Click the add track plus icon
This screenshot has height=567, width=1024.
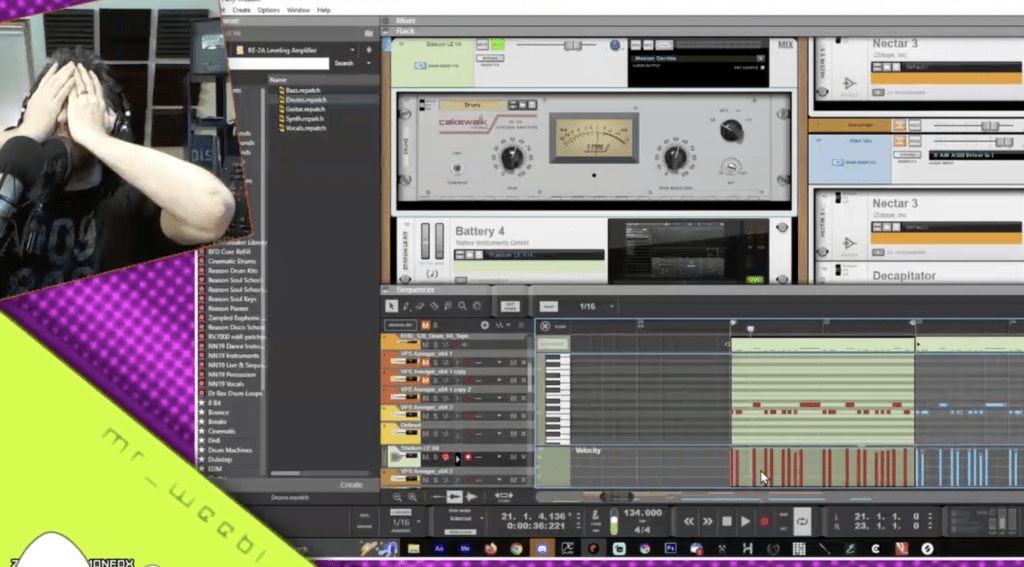coord(485,325)
